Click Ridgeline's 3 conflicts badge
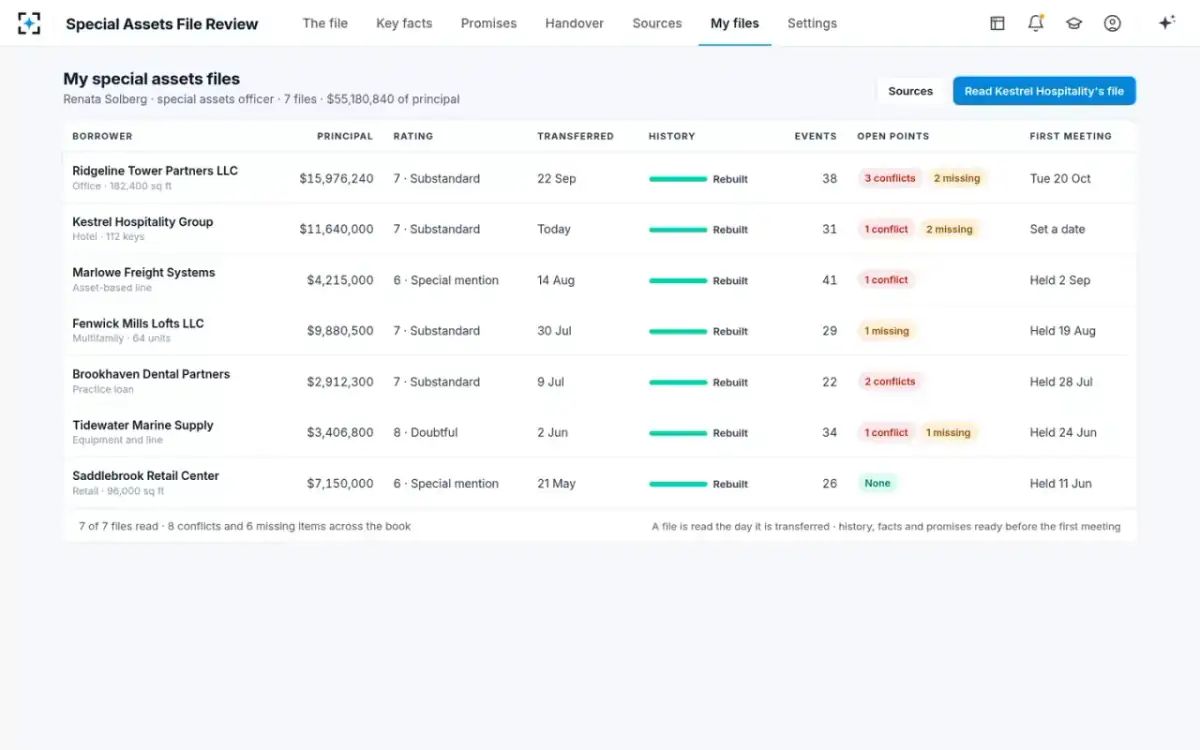 pos(890,178)
